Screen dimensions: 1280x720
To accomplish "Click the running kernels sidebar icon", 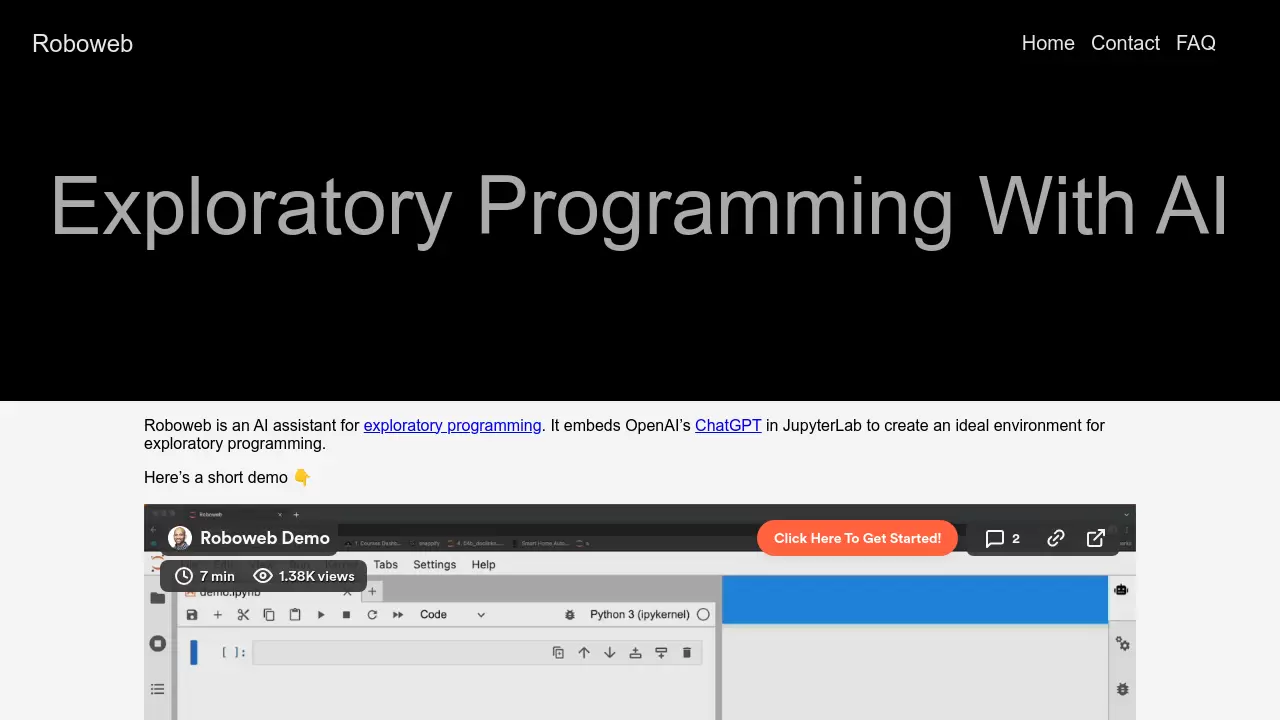I will (x=158, y=644).
